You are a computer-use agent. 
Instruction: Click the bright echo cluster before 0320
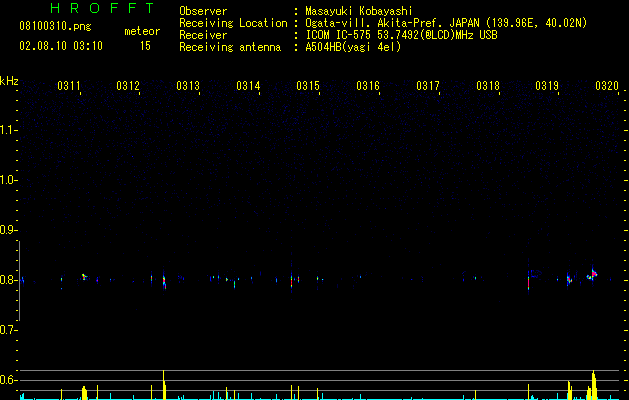click(592, 275)
